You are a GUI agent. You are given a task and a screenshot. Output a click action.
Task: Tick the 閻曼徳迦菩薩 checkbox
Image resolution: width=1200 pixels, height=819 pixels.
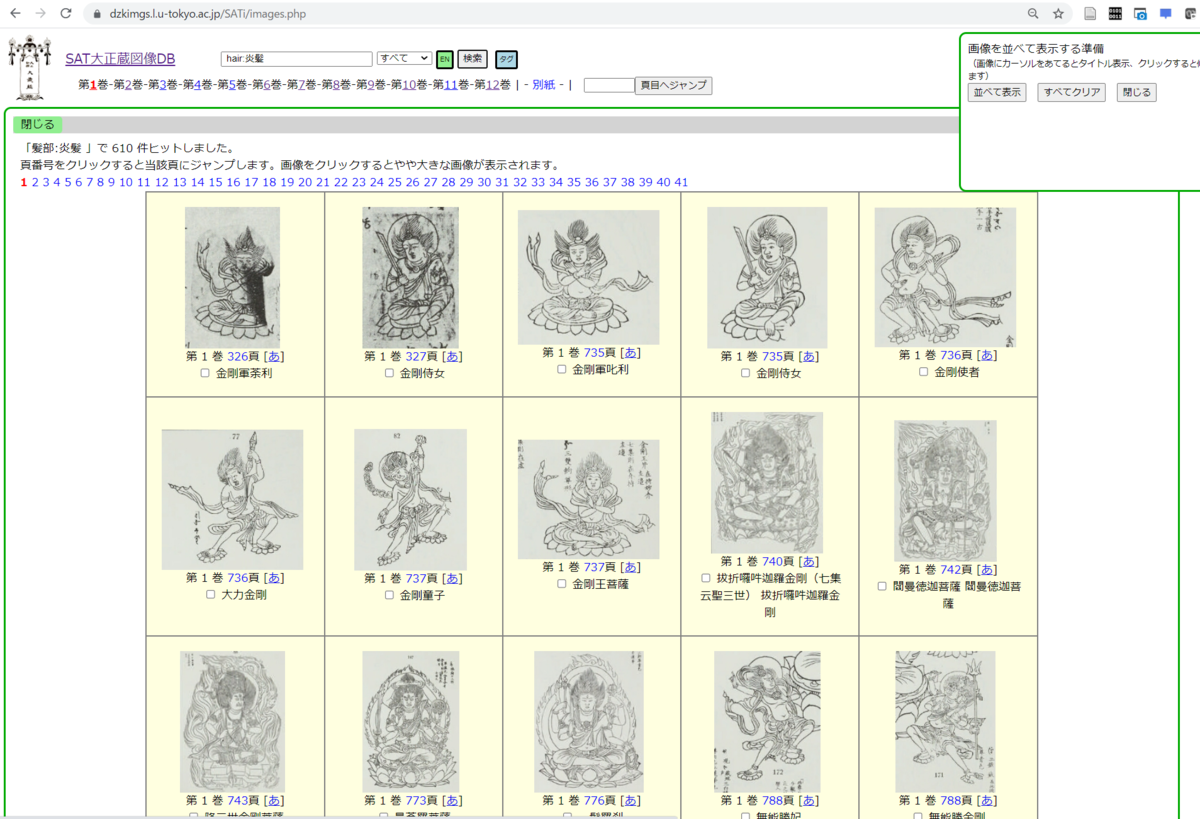882,586
